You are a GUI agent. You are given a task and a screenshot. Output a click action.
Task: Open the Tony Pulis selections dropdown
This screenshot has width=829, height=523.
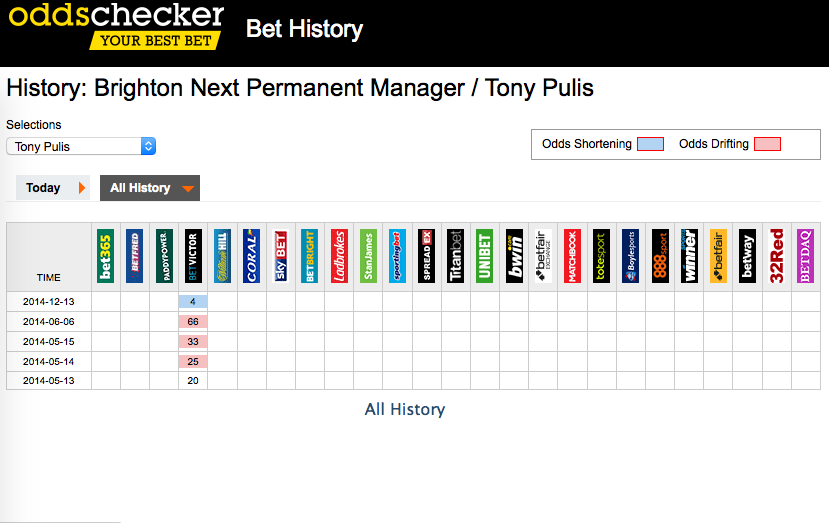point(81,146)
